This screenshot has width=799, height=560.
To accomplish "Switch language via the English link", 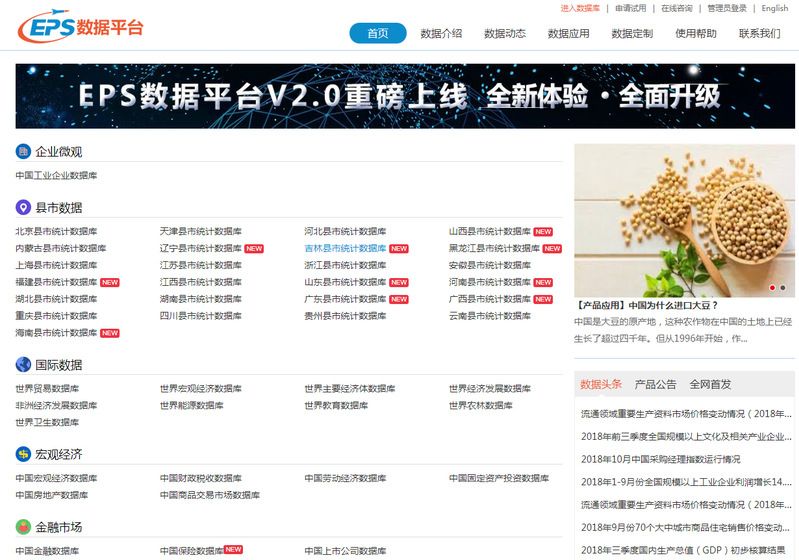I will [774, 8].
